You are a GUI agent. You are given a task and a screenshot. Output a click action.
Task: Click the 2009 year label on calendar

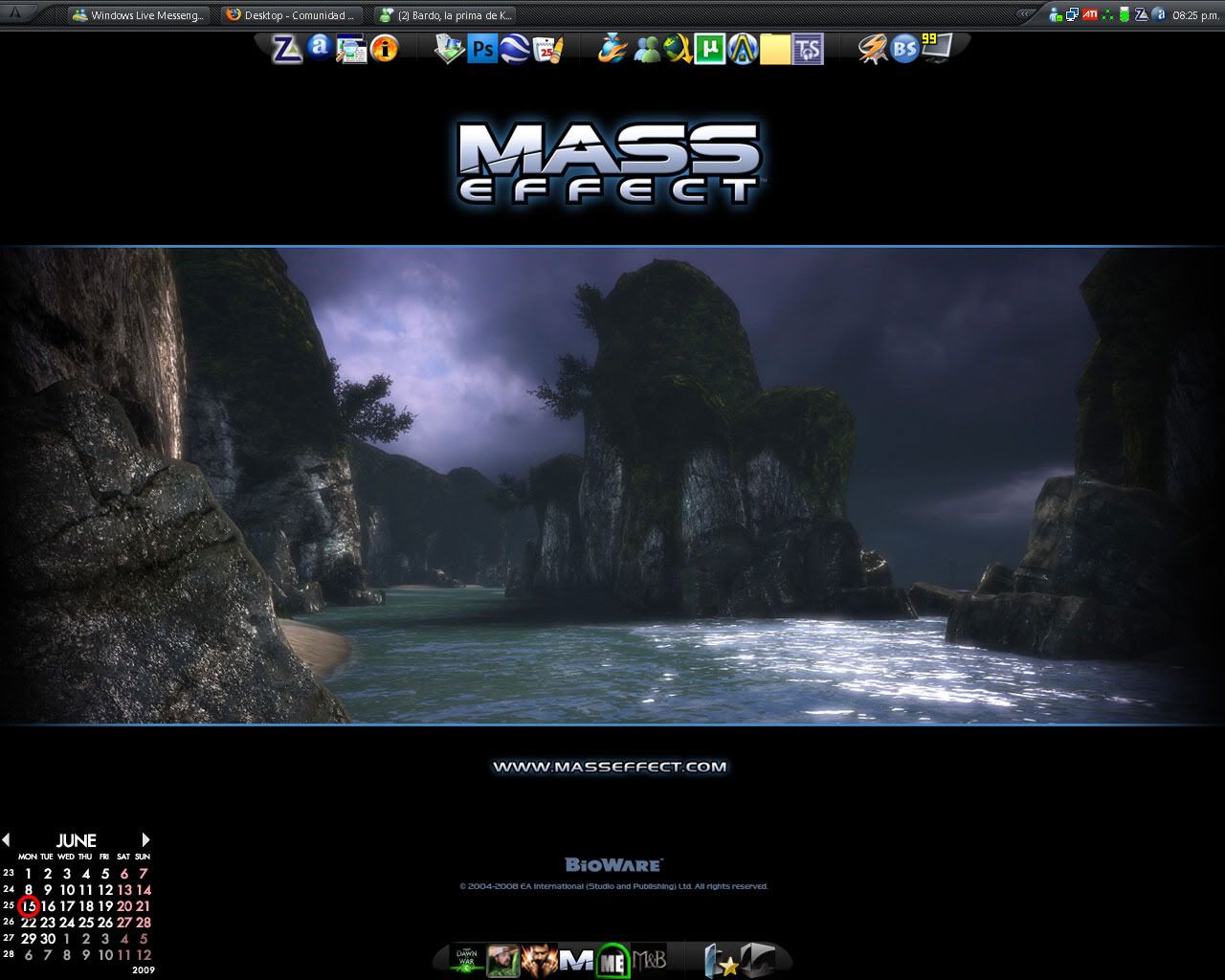click(143, 969)
